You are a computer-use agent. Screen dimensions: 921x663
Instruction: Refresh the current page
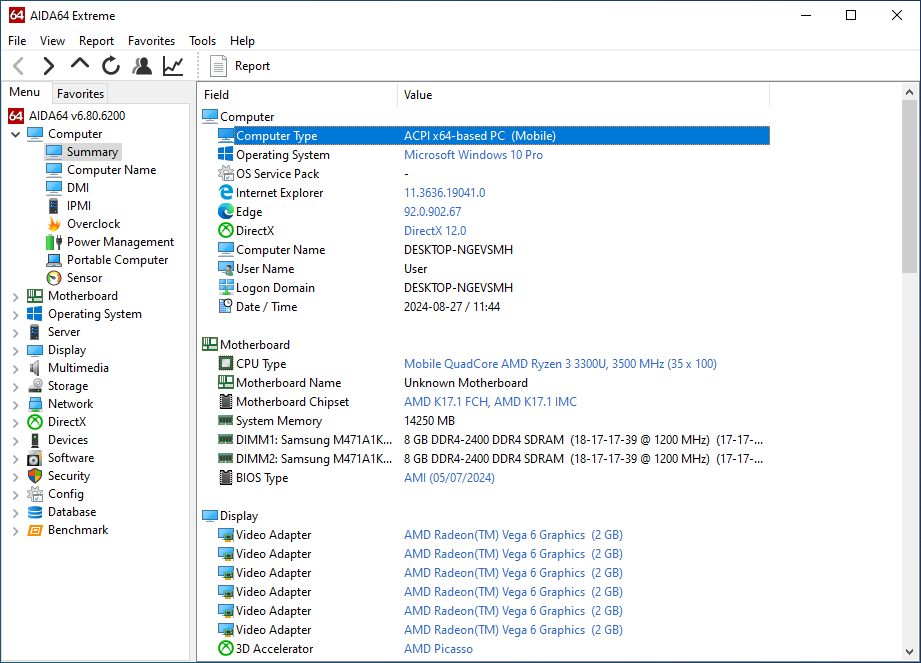(110, 66)
